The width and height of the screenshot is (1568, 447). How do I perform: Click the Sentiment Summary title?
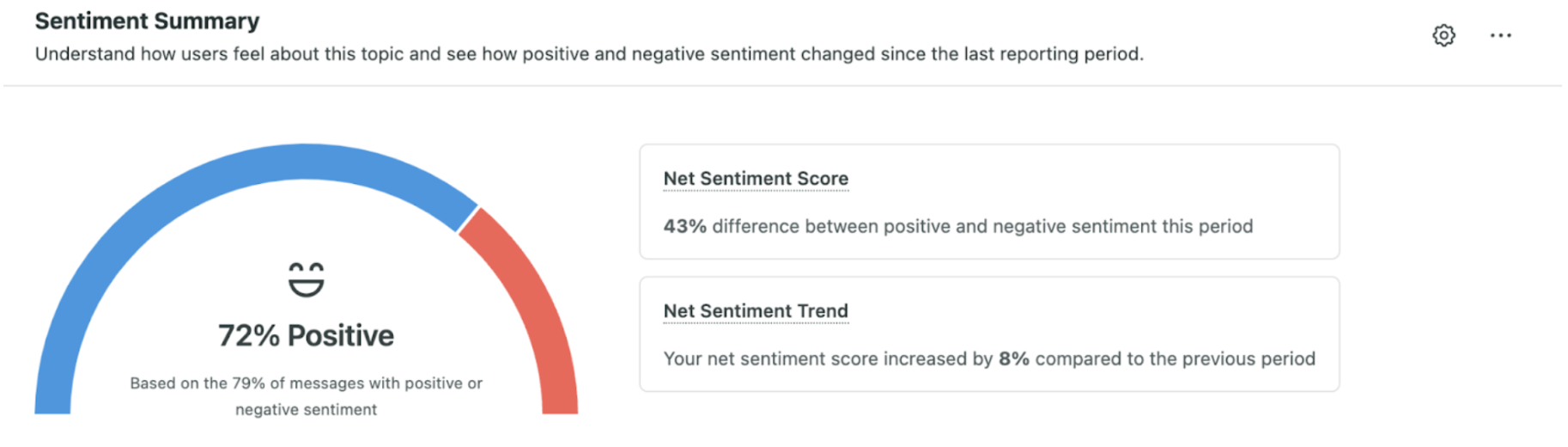click(147, 21)
